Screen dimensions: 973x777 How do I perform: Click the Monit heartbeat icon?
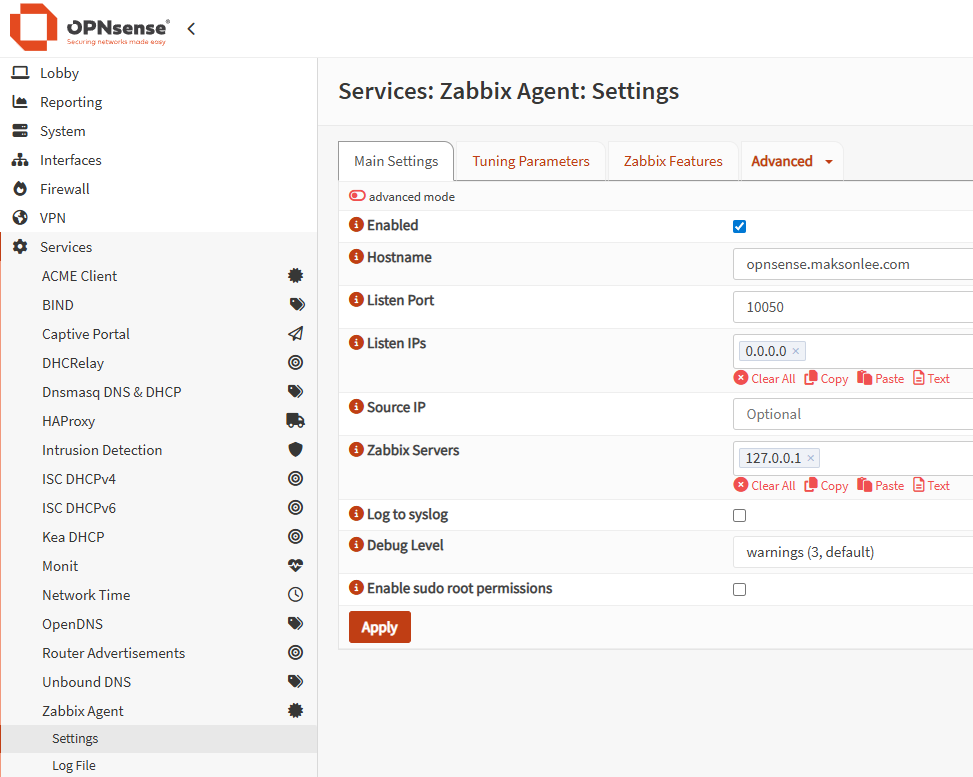(x=295, y=565)
